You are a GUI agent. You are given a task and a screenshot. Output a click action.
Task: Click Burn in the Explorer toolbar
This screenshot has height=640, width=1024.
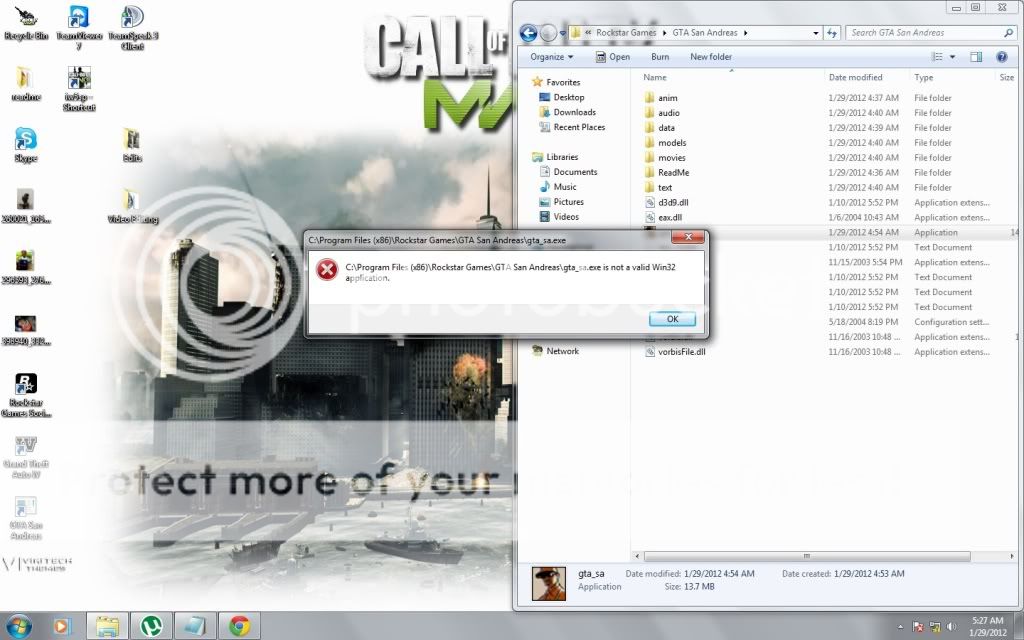(660, 57)
